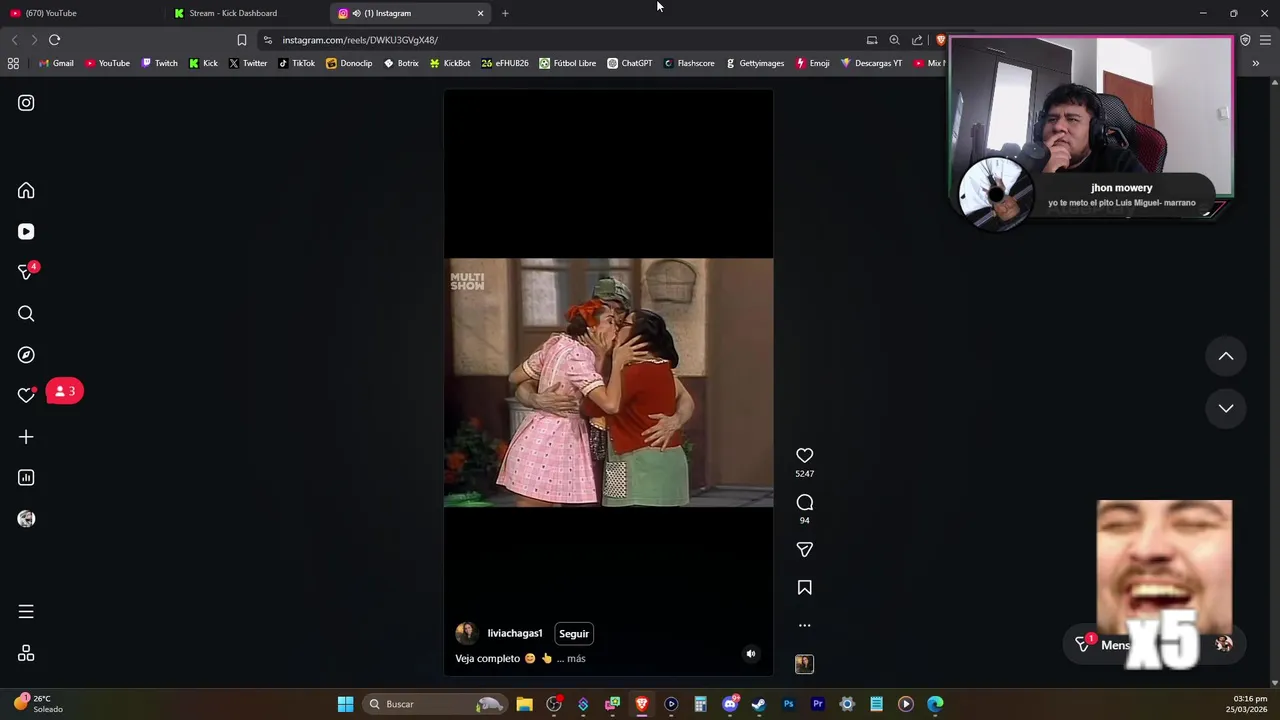Open Instagram notifications heart icon
Image resolution: width=1280 pixels, height=720 pixels.
[x=26, y=395]
